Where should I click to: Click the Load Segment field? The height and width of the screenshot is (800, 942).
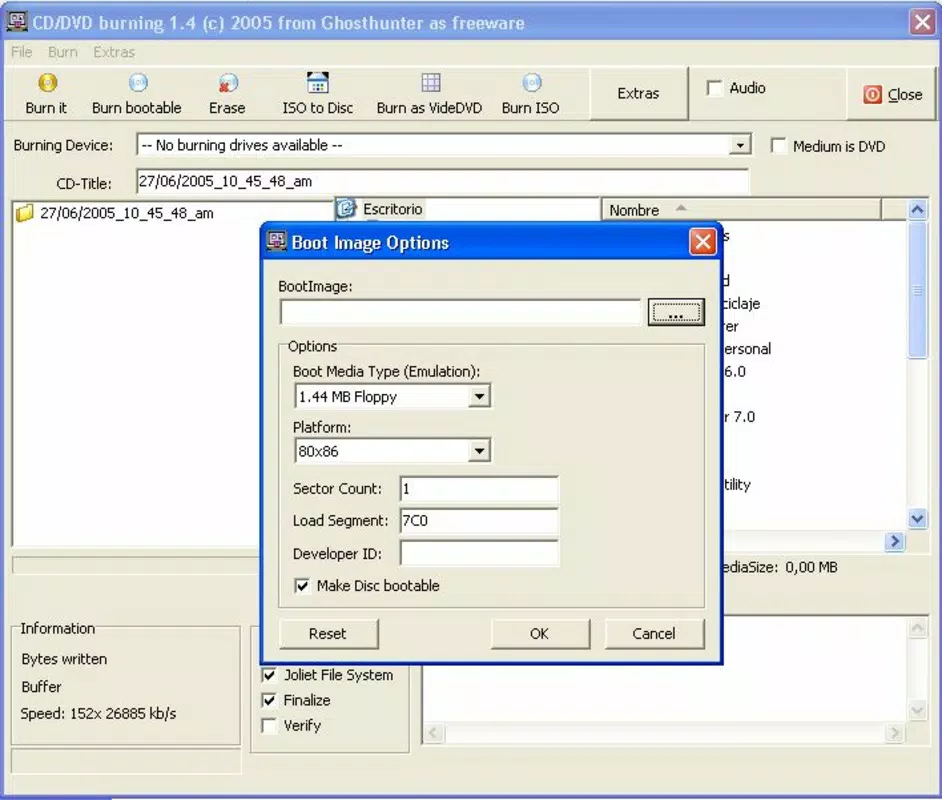pos(479,521)
